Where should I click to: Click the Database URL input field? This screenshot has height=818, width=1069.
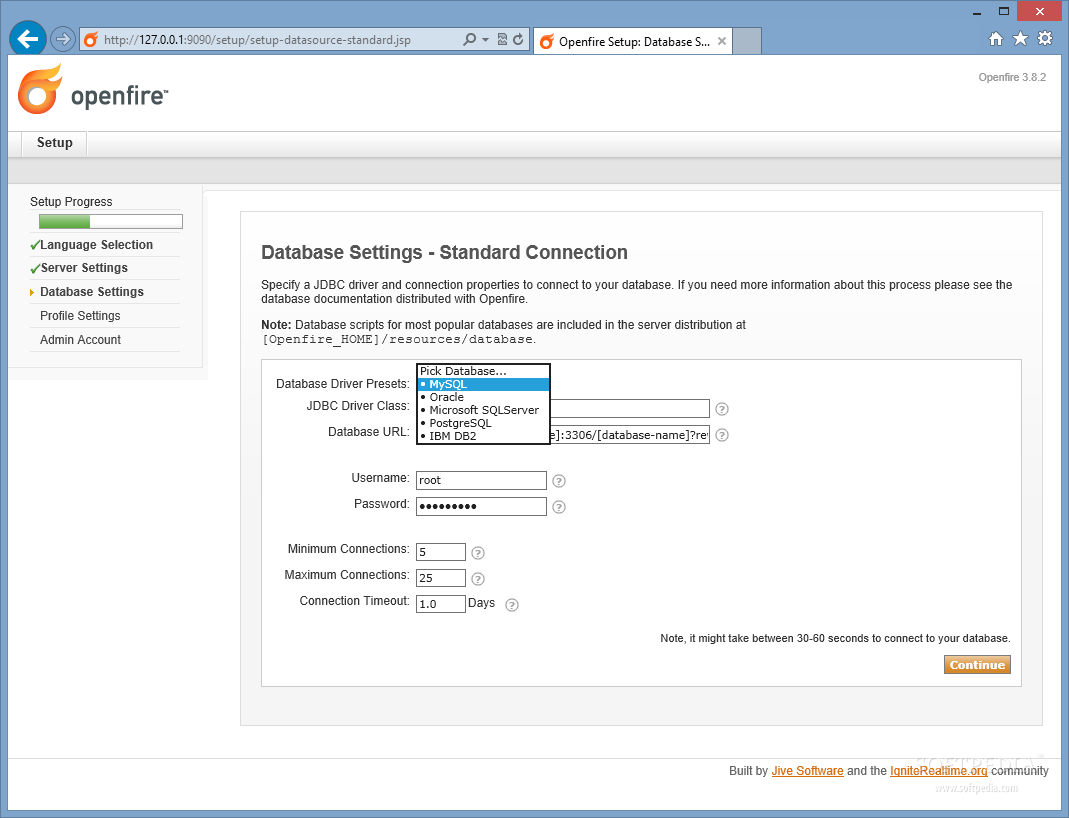(630, 435)
